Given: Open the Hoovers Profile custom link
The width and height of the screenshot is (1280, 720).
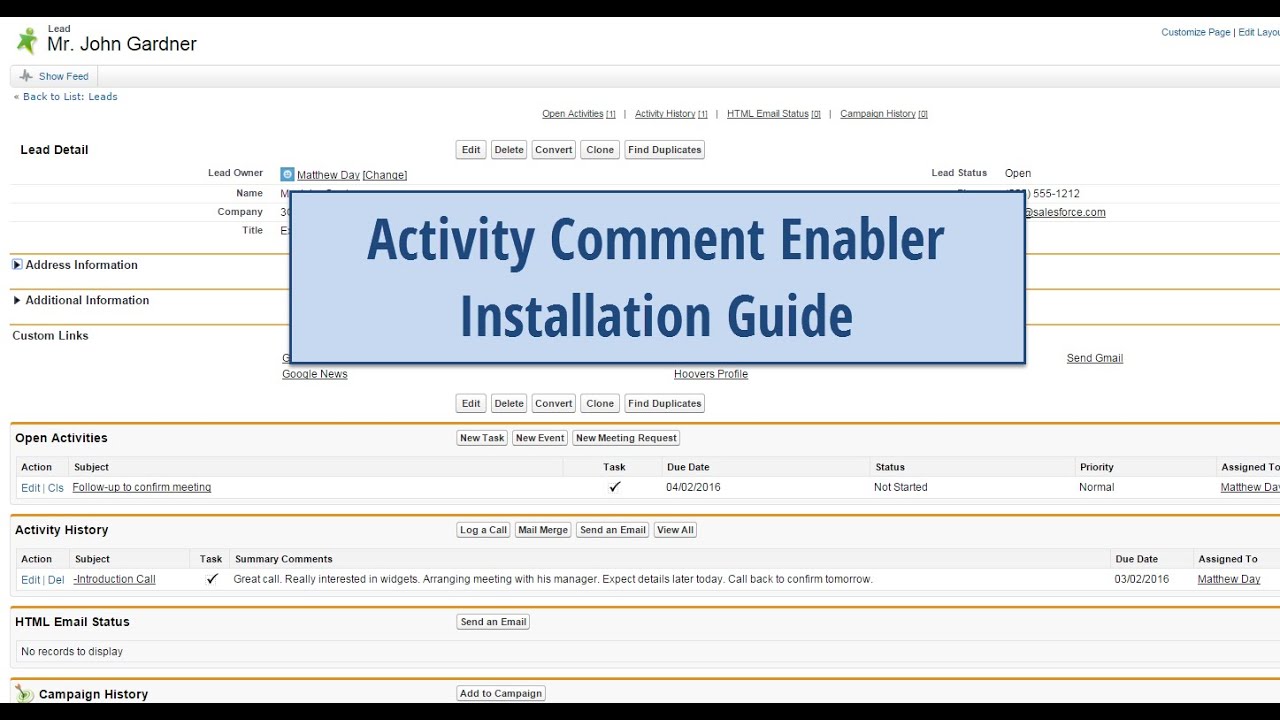Looking at the screenshot, I should [x=711, y=374].
